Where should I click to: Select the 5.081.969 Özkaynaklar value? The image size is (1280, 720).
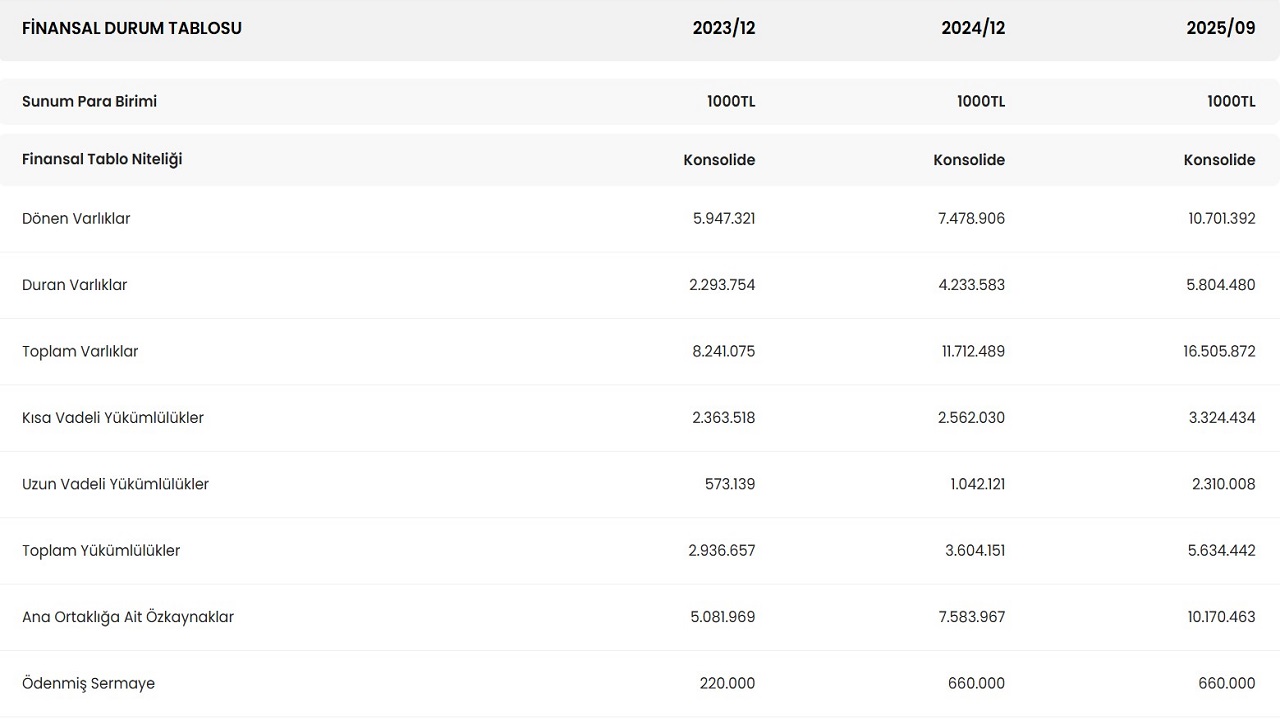pos(723,617)
